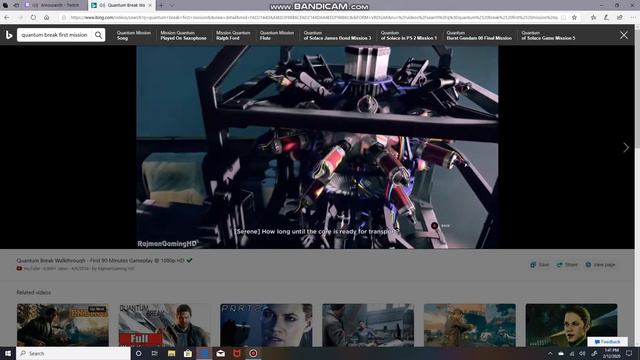Open the fifth related video thumbnail
This screenshot has width=640, height=360.
point(470,325)
